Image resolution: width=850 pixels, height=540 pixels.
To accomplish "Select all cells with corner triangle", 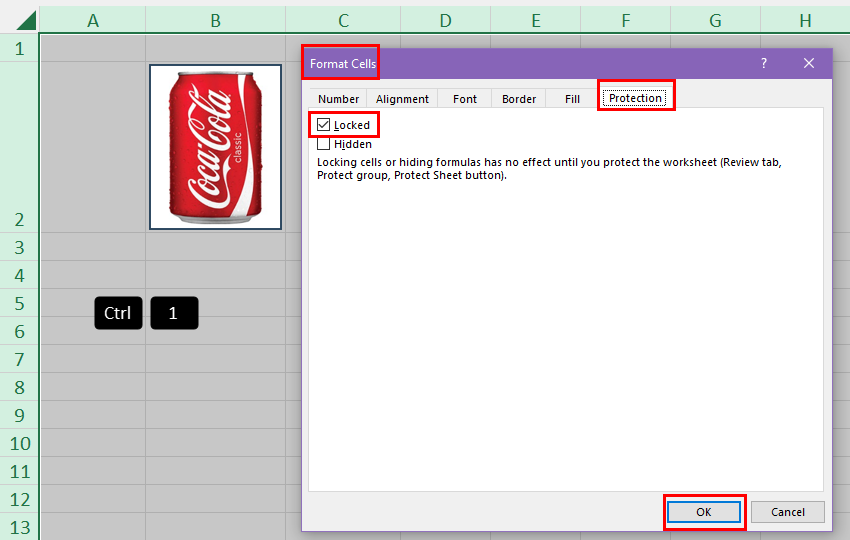I will tap(26, 21).
